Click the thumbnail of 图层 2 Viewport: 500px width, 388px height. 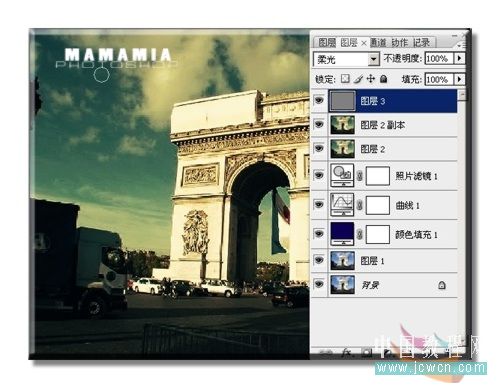pyautogui.click(x=342, y=149)
